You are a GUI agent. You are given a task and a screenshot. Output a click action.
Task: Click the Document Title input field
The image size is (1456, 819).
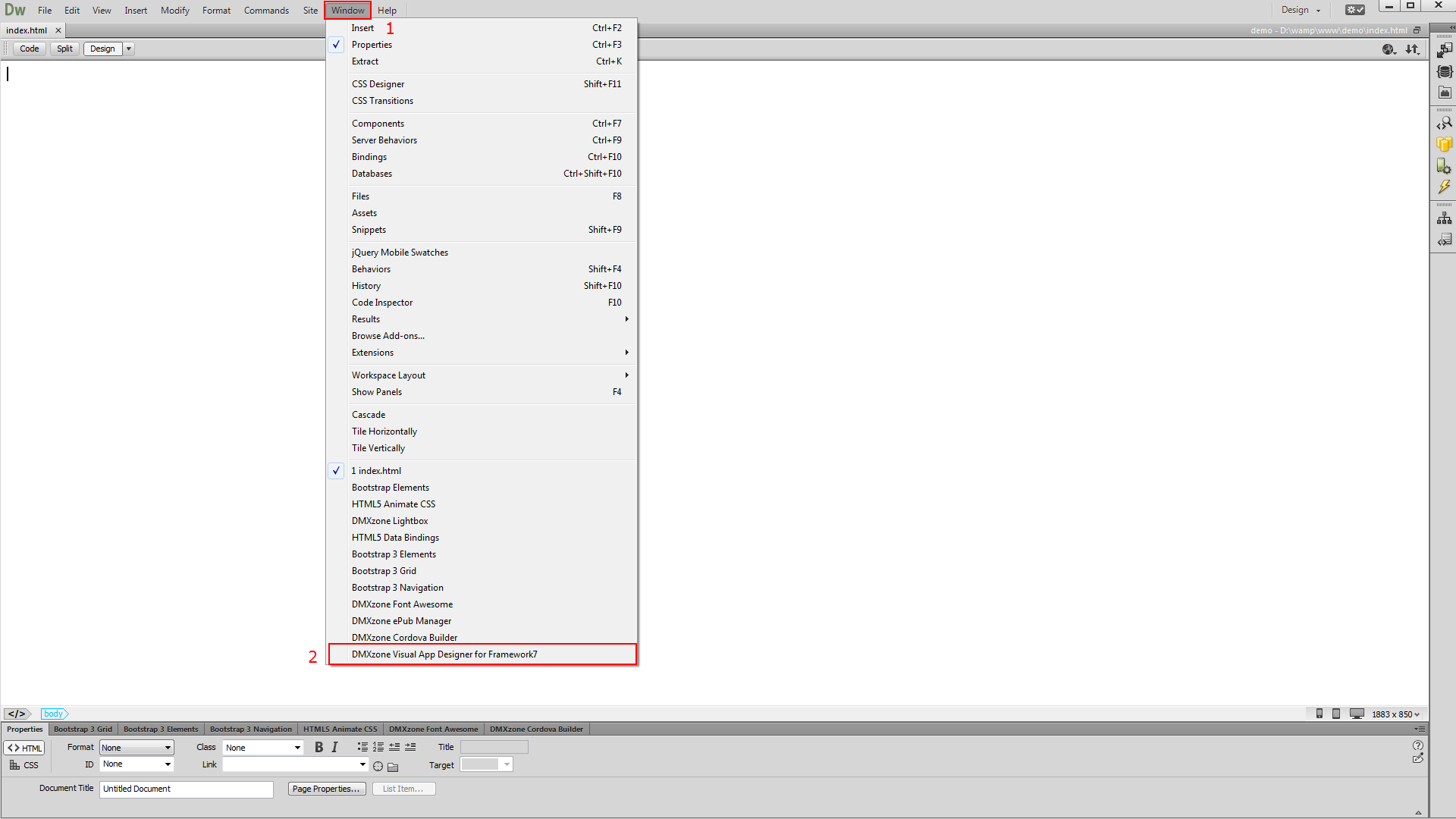click(187, 789)
